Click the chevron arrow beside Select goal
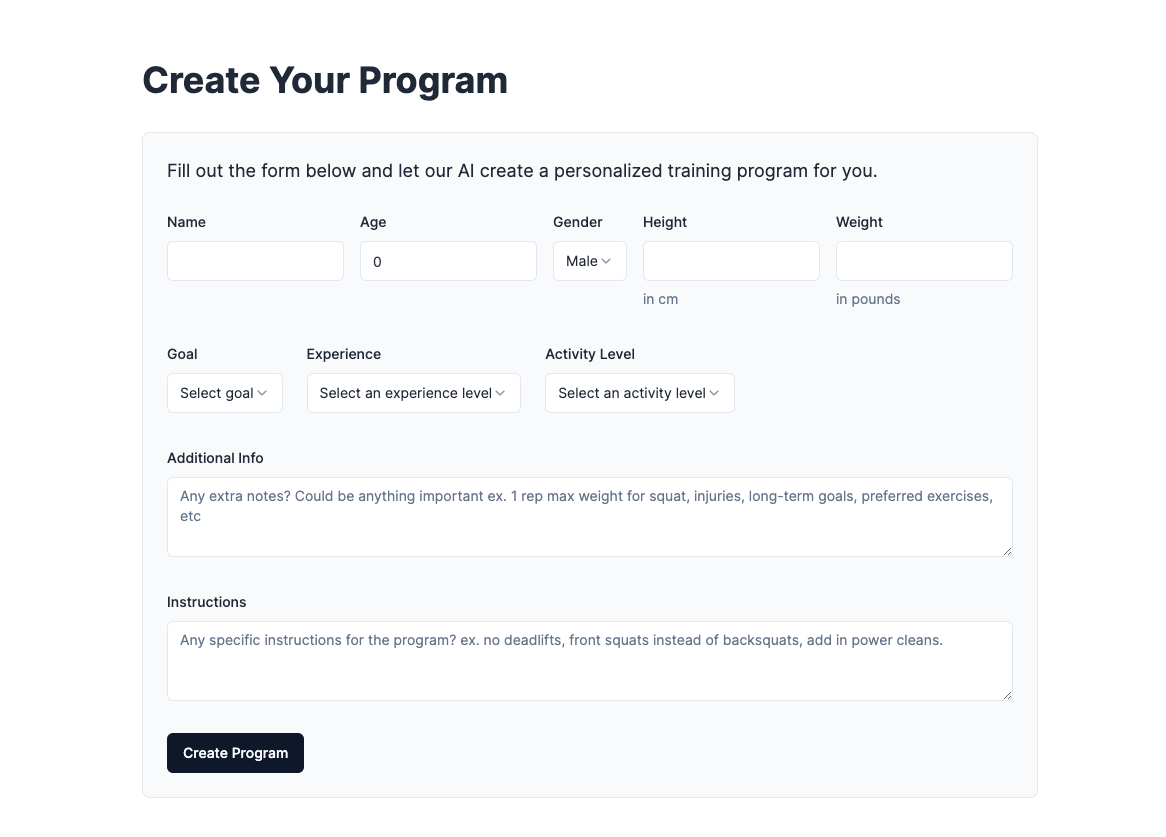 click(x=262, y=394)
